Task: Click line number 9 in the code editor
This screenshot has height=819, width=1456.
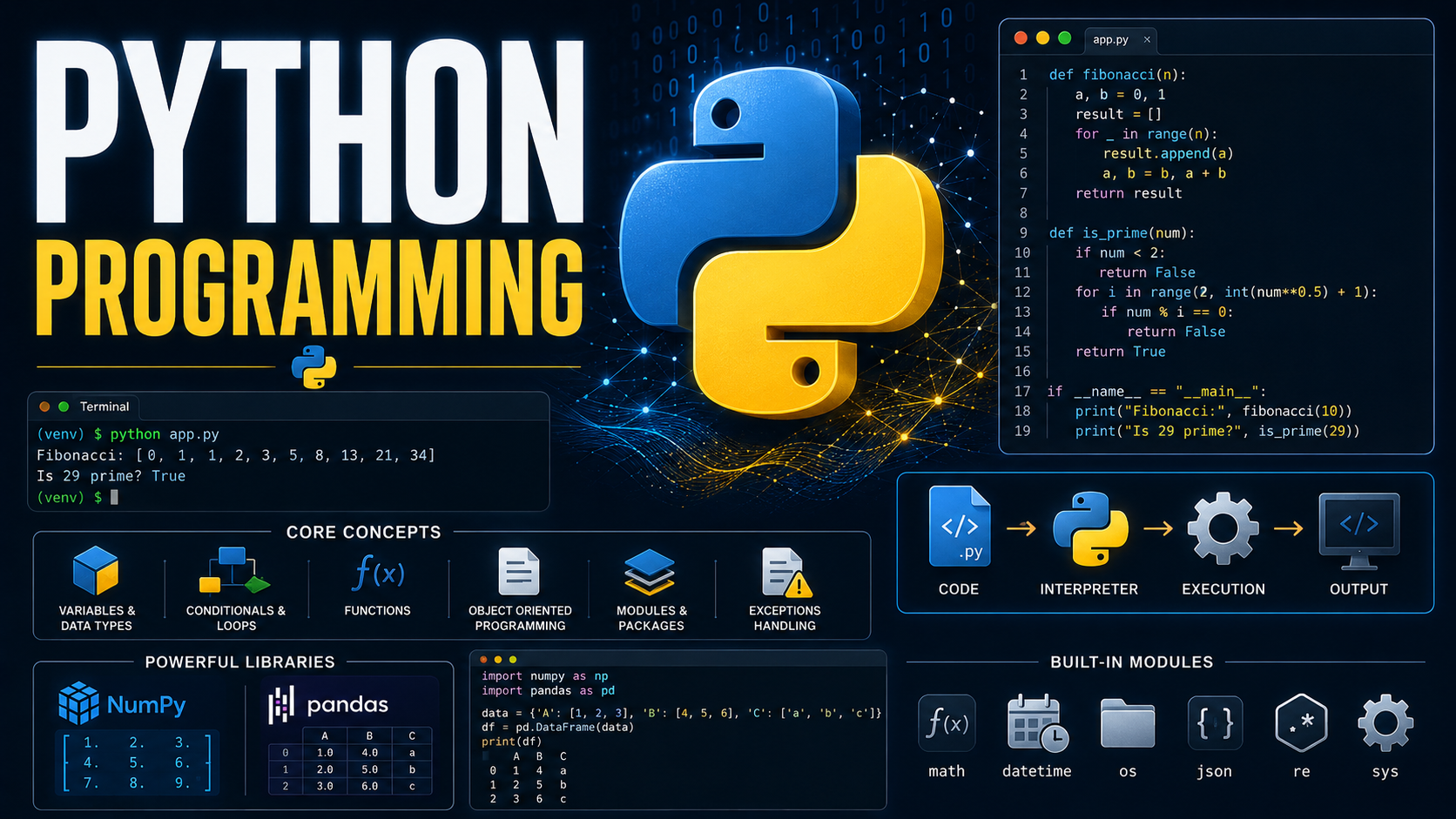Action: [1023, 232]
